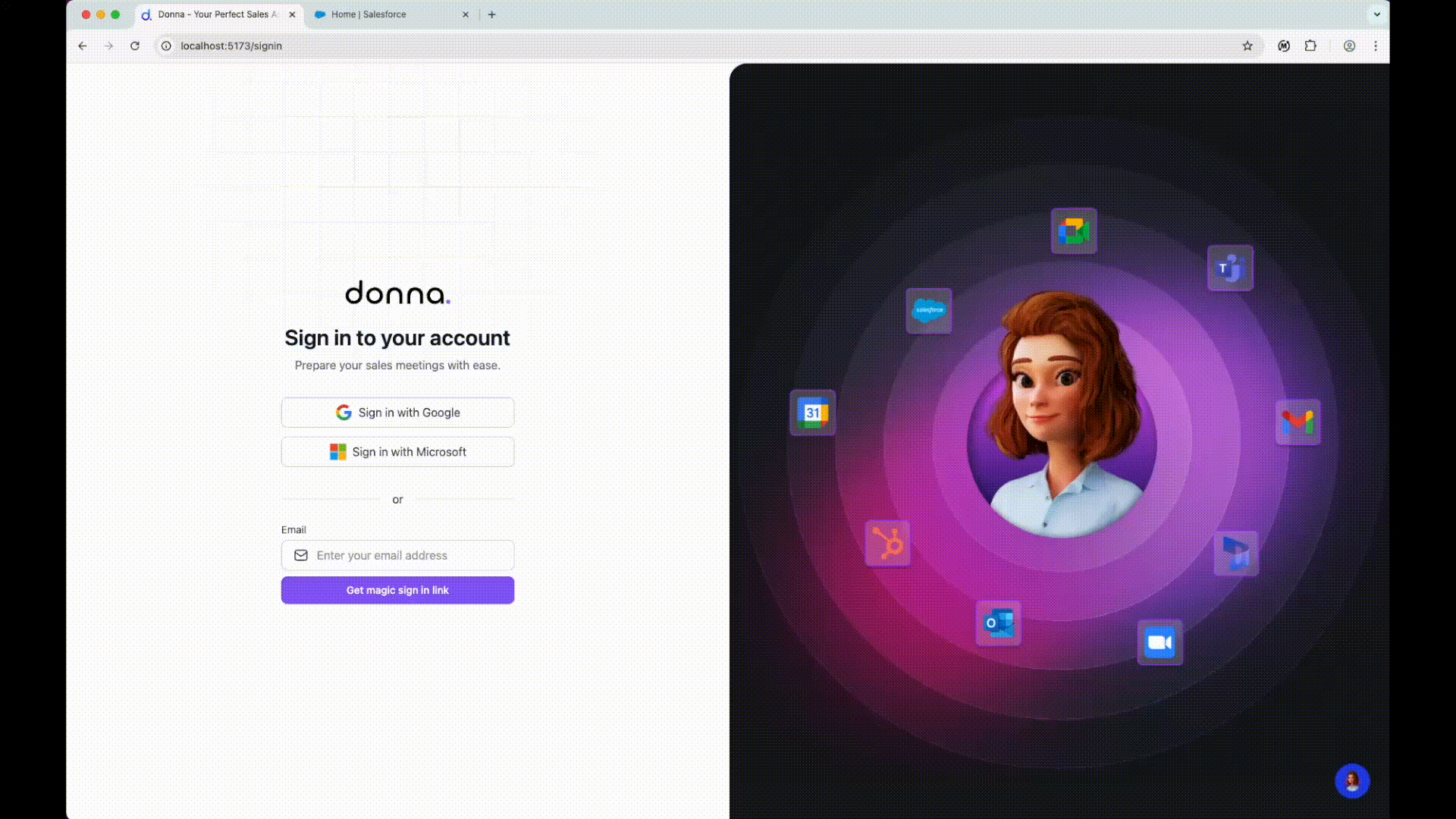Click the Microsoft Dynamics icon
Viewport: 1456px width, 819px height.
click(1235, 554)
